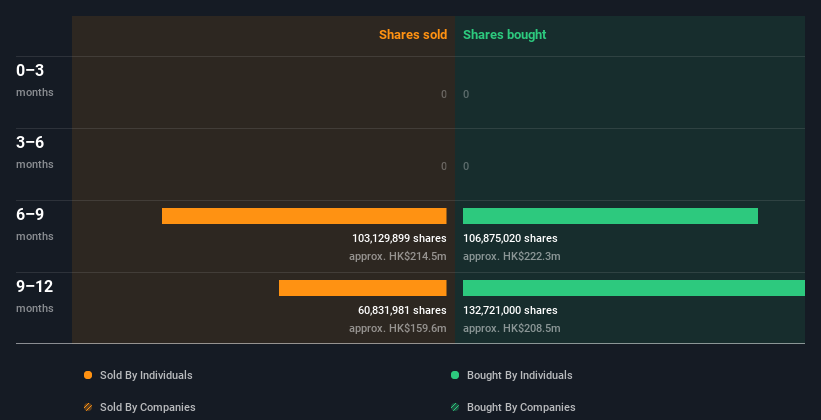Viewport: 821px width, 420px height.
Task: Click the striped Sold By Companies legend icon
Action: click(88, 407)
